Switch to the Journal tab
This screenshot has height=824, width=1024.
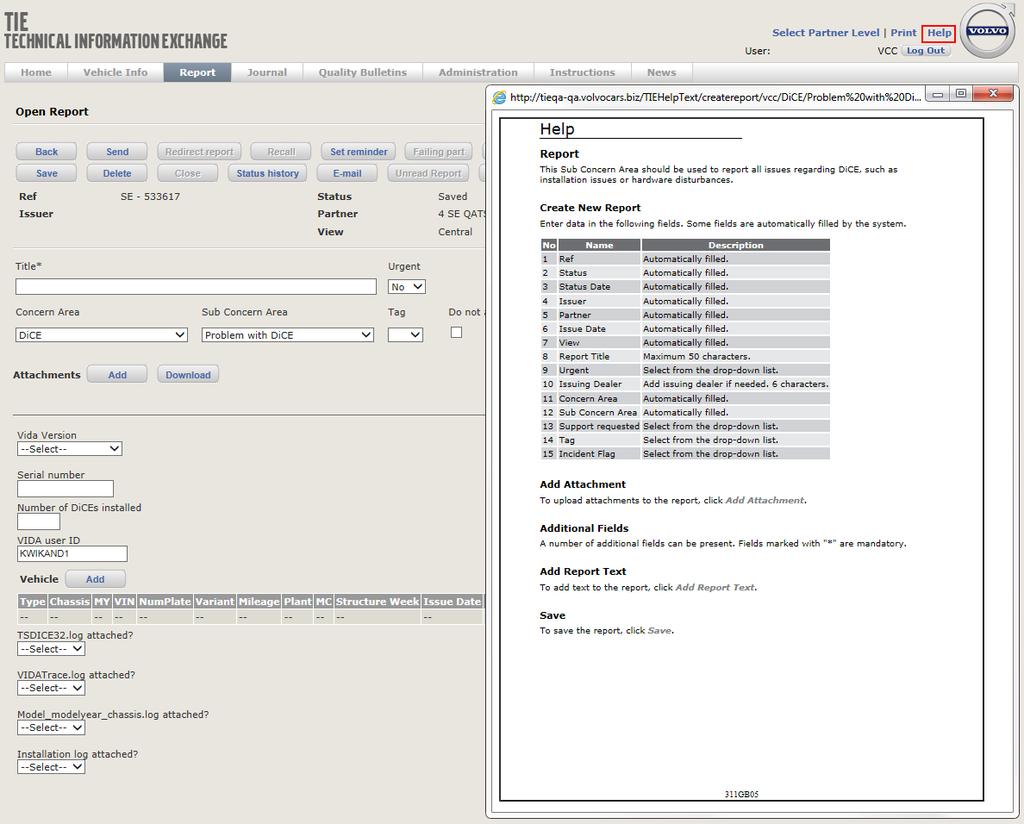[x=267, y=72]
